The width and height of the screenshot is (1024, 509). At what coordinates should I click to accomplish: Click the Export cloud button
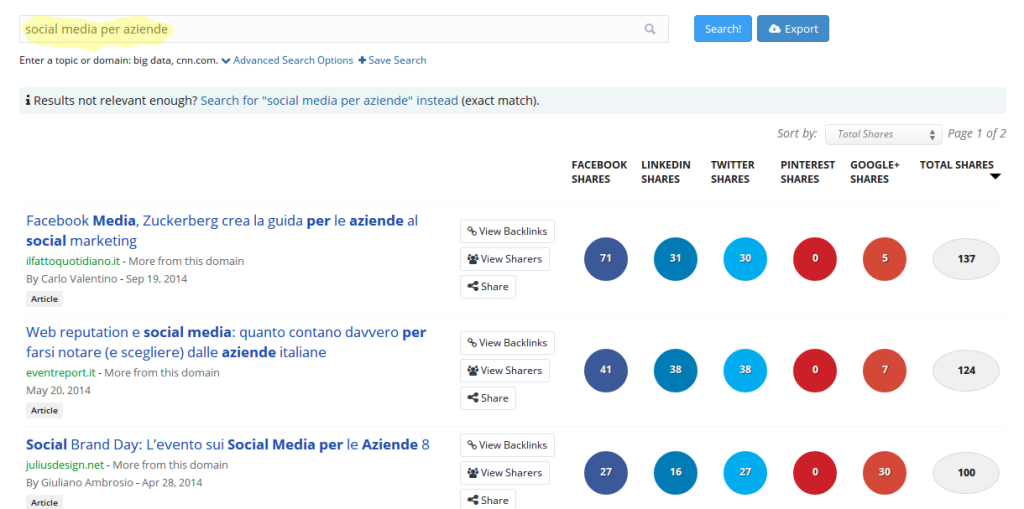tap(792, 29)
